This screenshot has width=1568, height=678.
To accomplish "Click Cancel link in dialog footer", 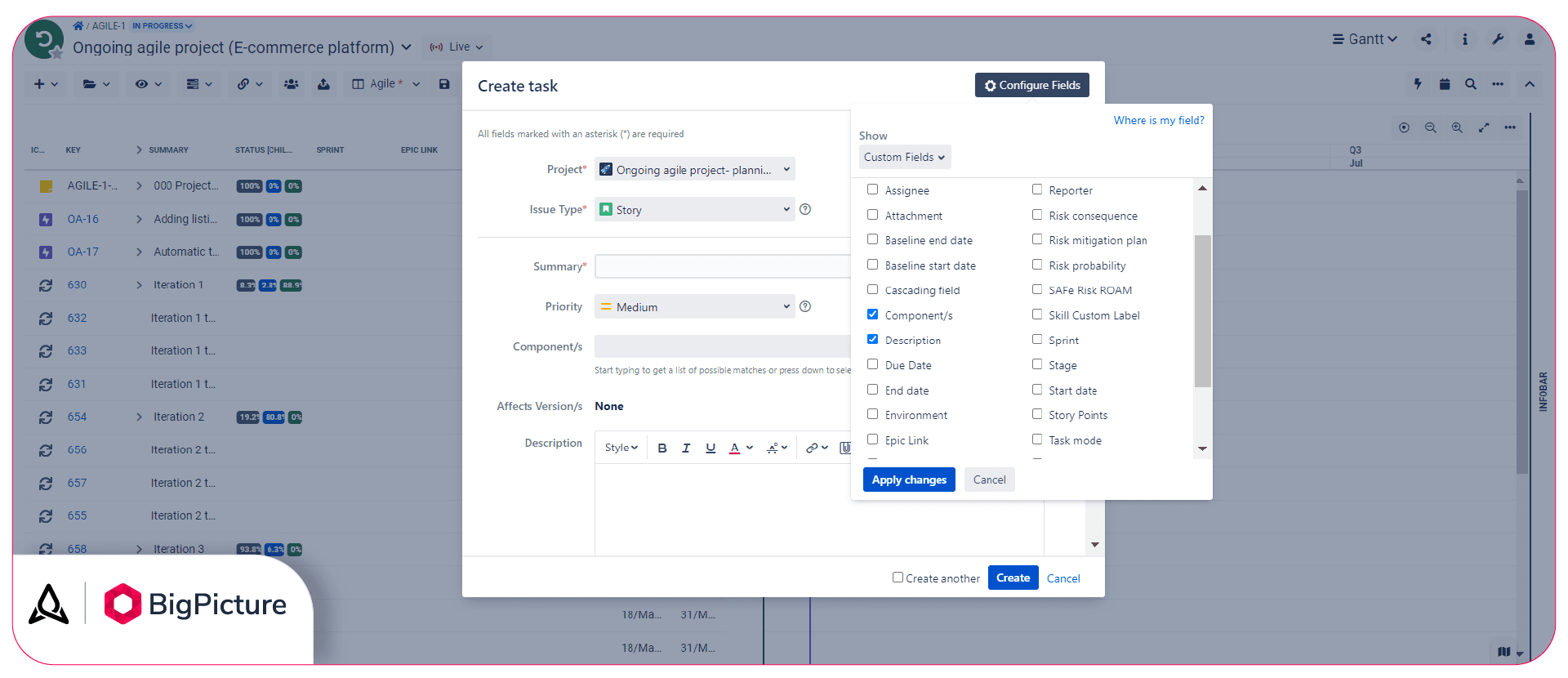I will pos(1063,578).
